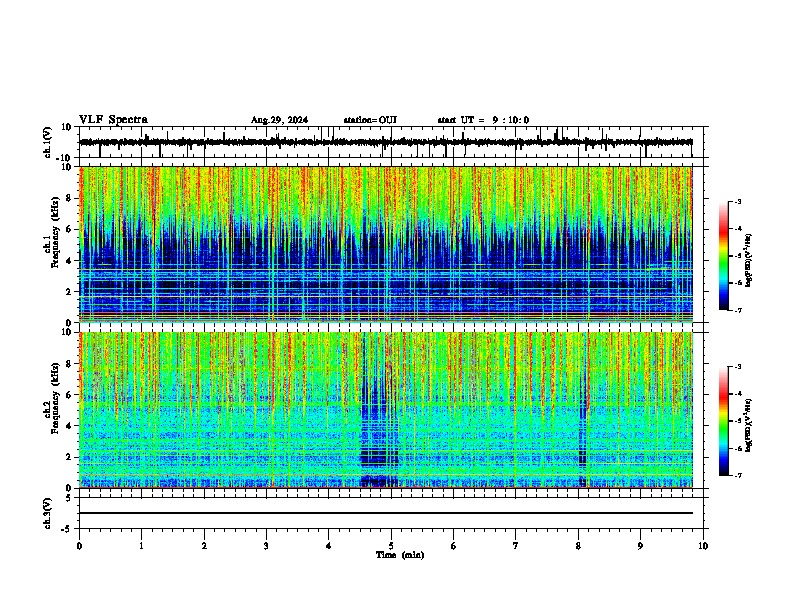Click time axis tick label "0"
Screen dimensions: 792x612
click(79, 546)
